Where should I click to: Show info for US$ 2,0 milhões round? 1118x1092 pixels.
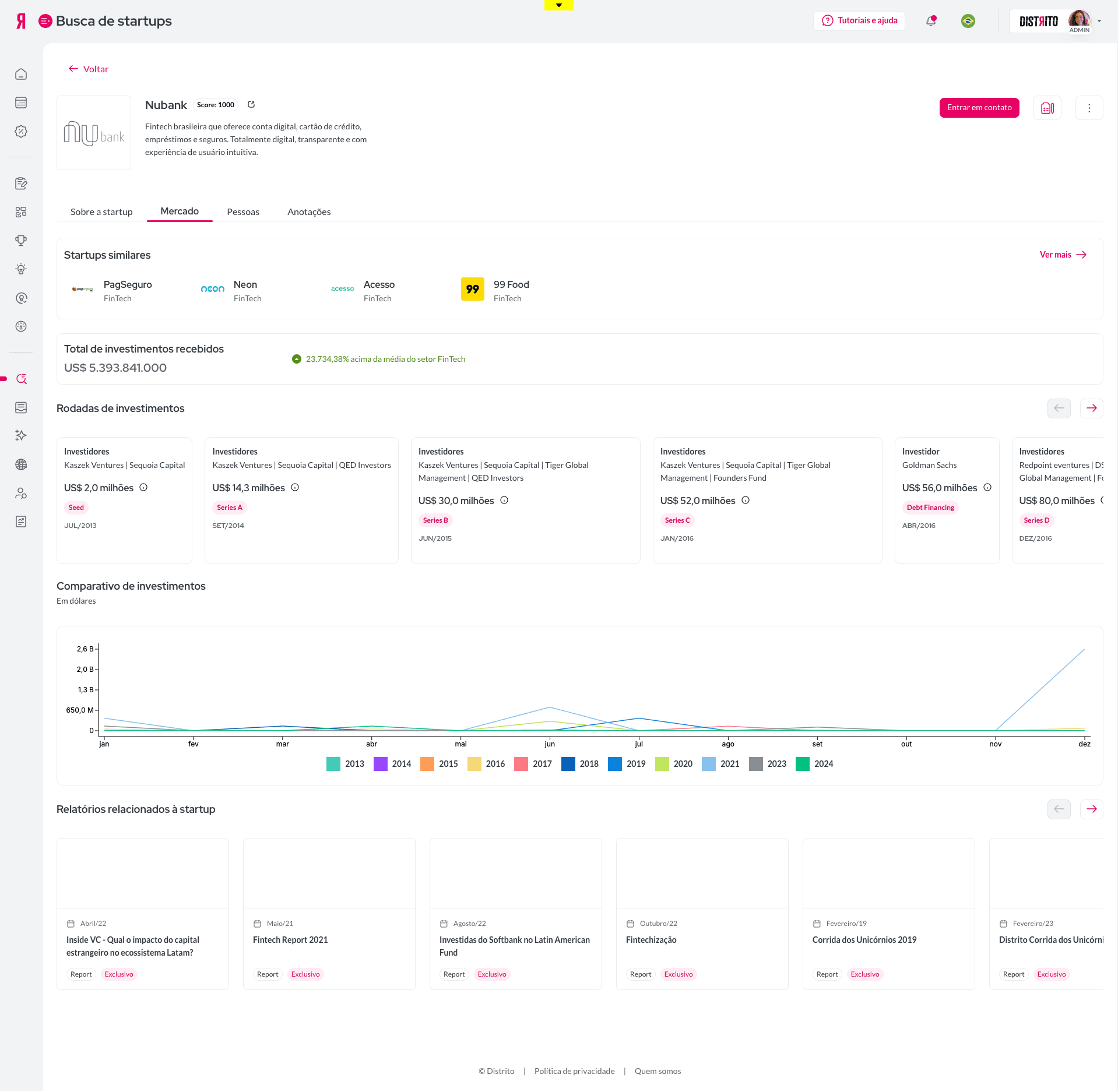coord(143,487)
